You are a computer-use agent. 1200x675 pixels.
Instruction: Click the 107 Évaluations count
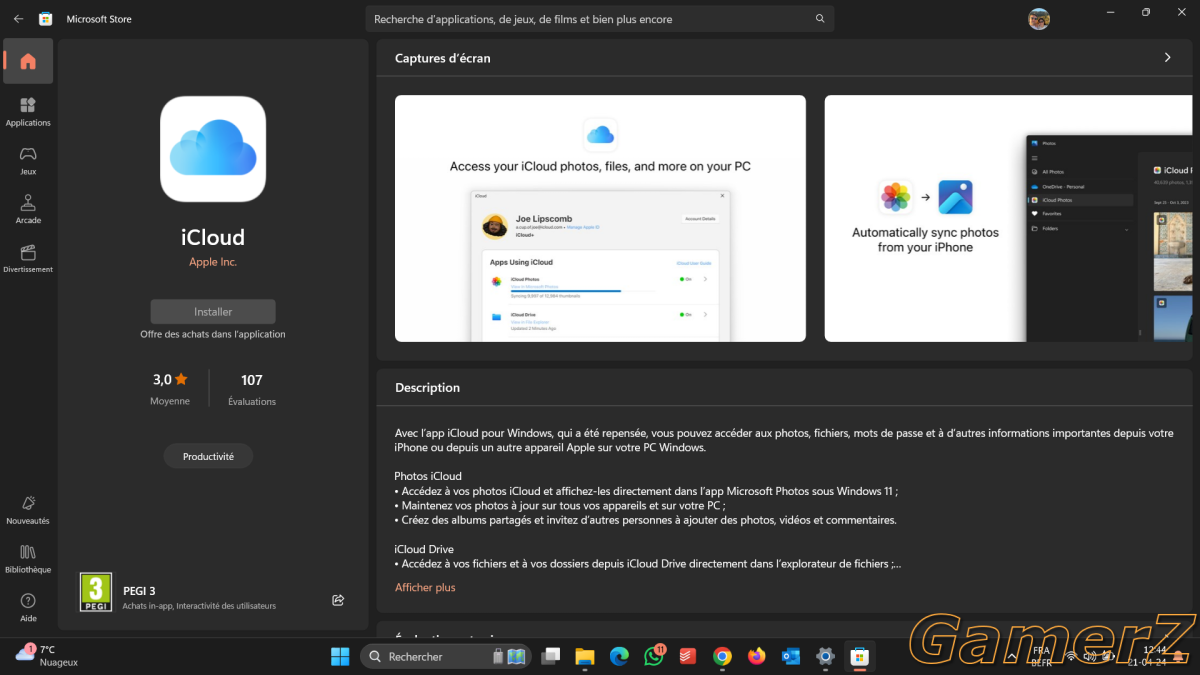(252, 389)
